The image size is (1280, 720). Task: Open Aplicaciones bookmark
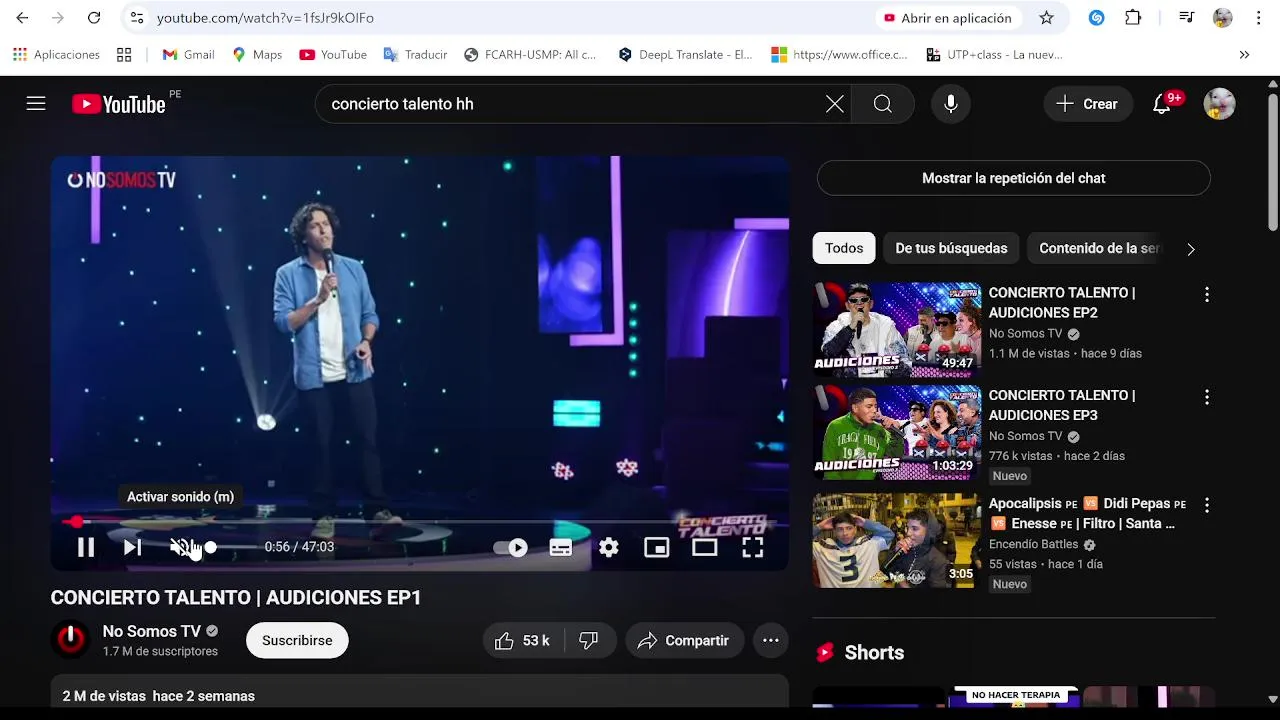[x=56, y=55]
